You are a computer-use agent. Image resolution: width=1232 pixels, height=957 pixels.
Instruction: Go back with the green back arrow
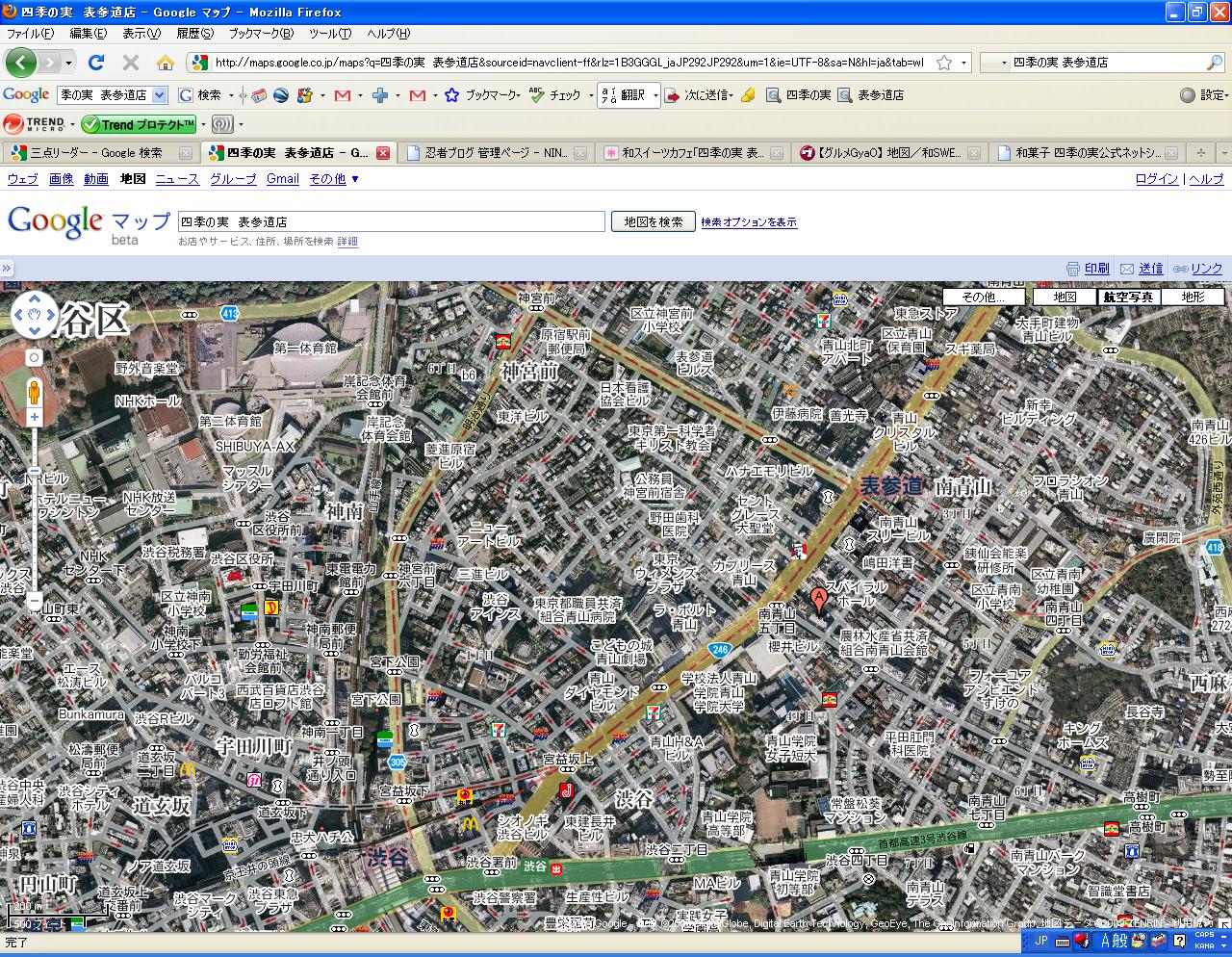tap(21, 63)
